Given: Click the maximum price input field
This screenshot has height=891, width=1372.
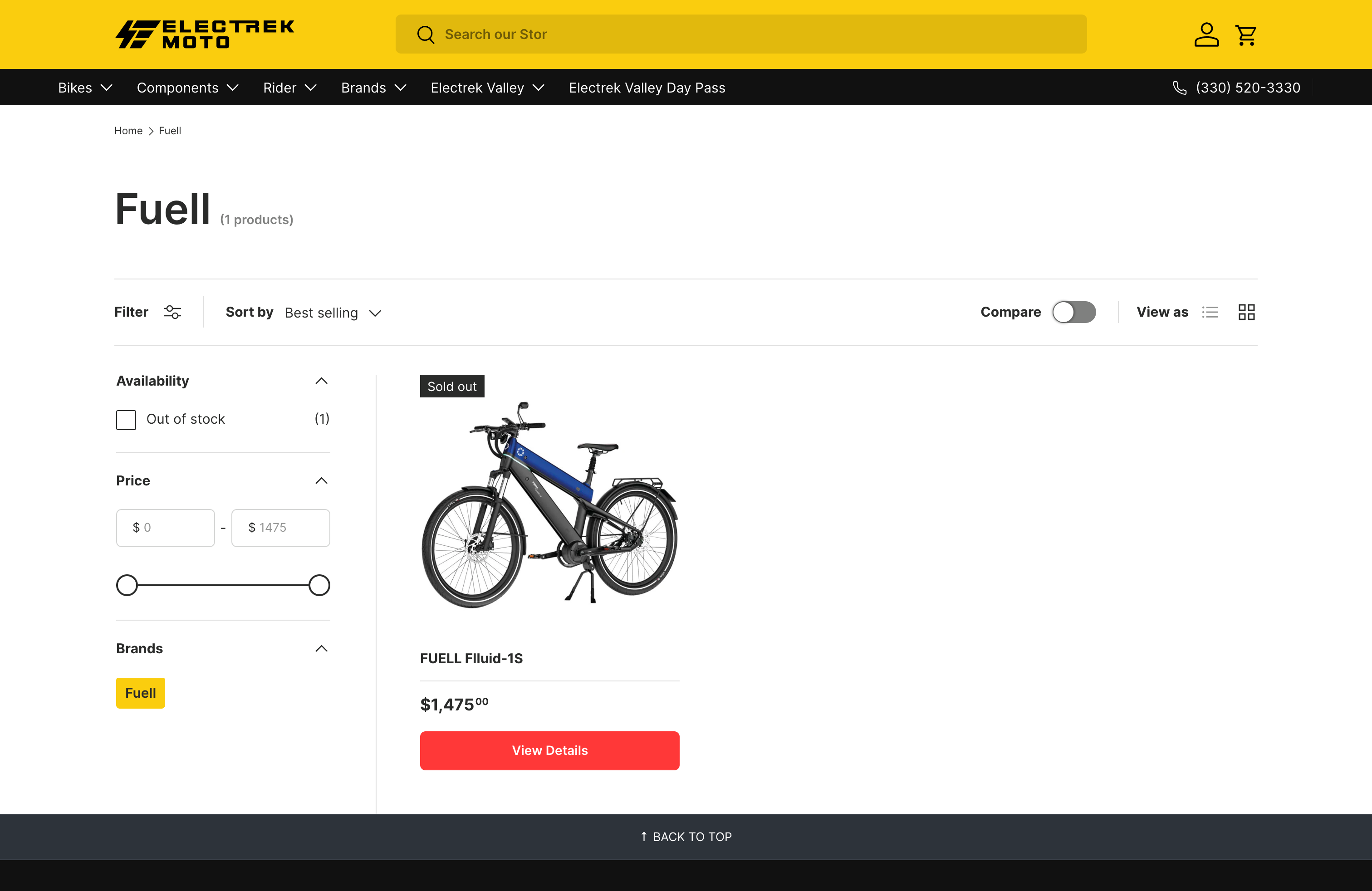Looking at the screenshot, I should [x=281, y=527].
